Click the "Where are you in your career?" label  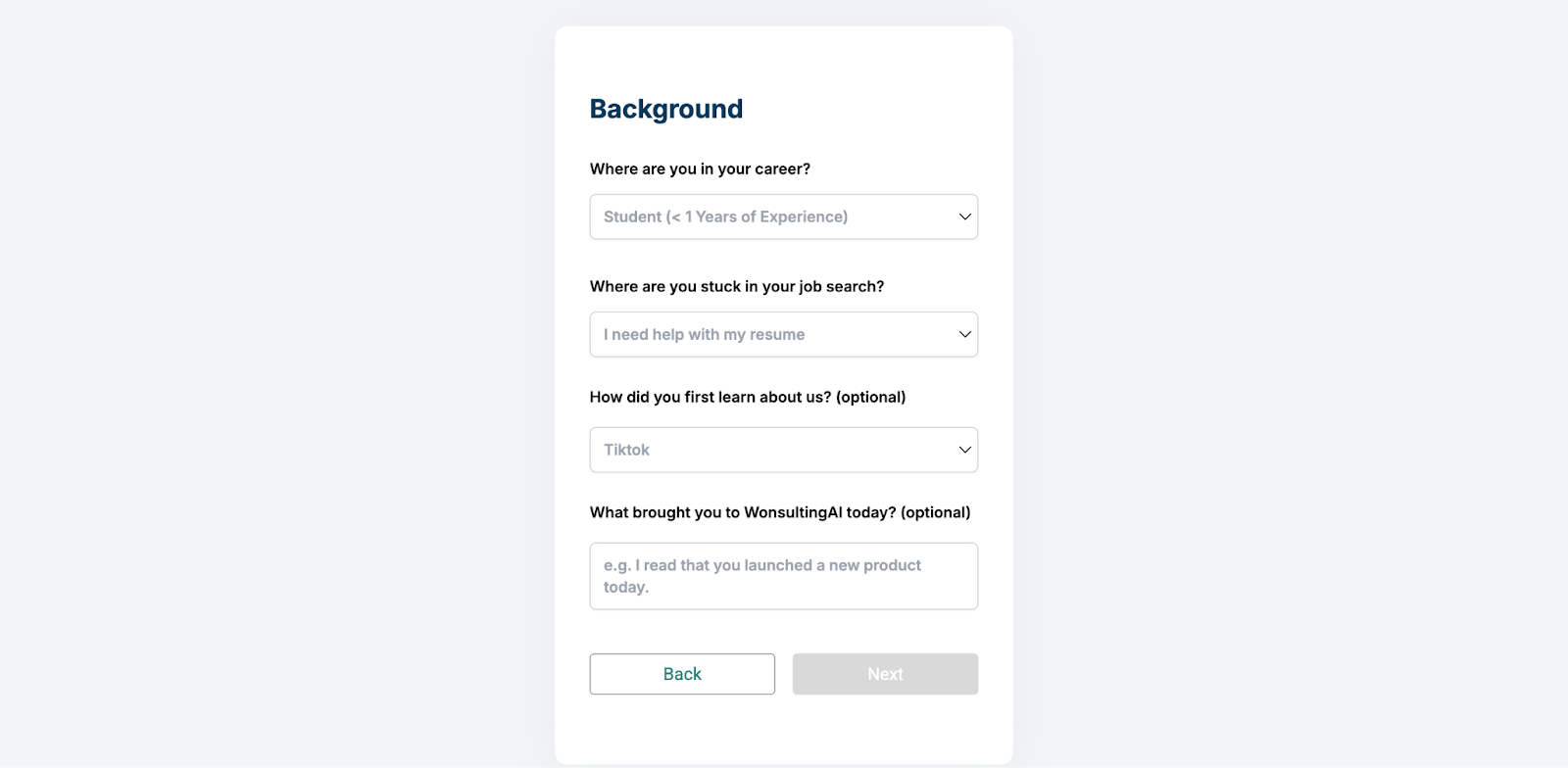[x=700, y=168]
